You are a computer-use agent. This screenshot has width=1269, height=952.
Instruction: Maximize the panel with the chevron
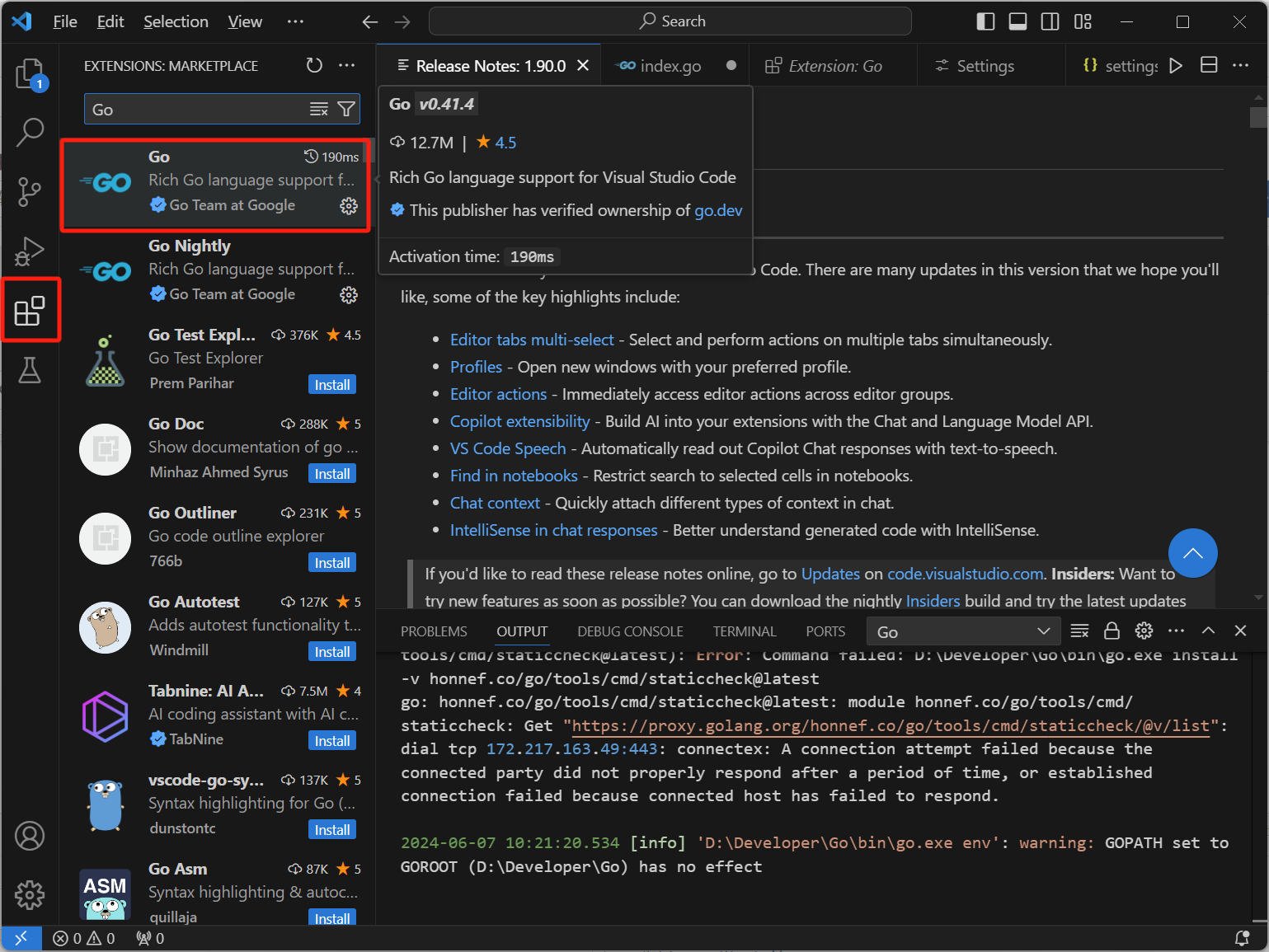[1208, 631]
